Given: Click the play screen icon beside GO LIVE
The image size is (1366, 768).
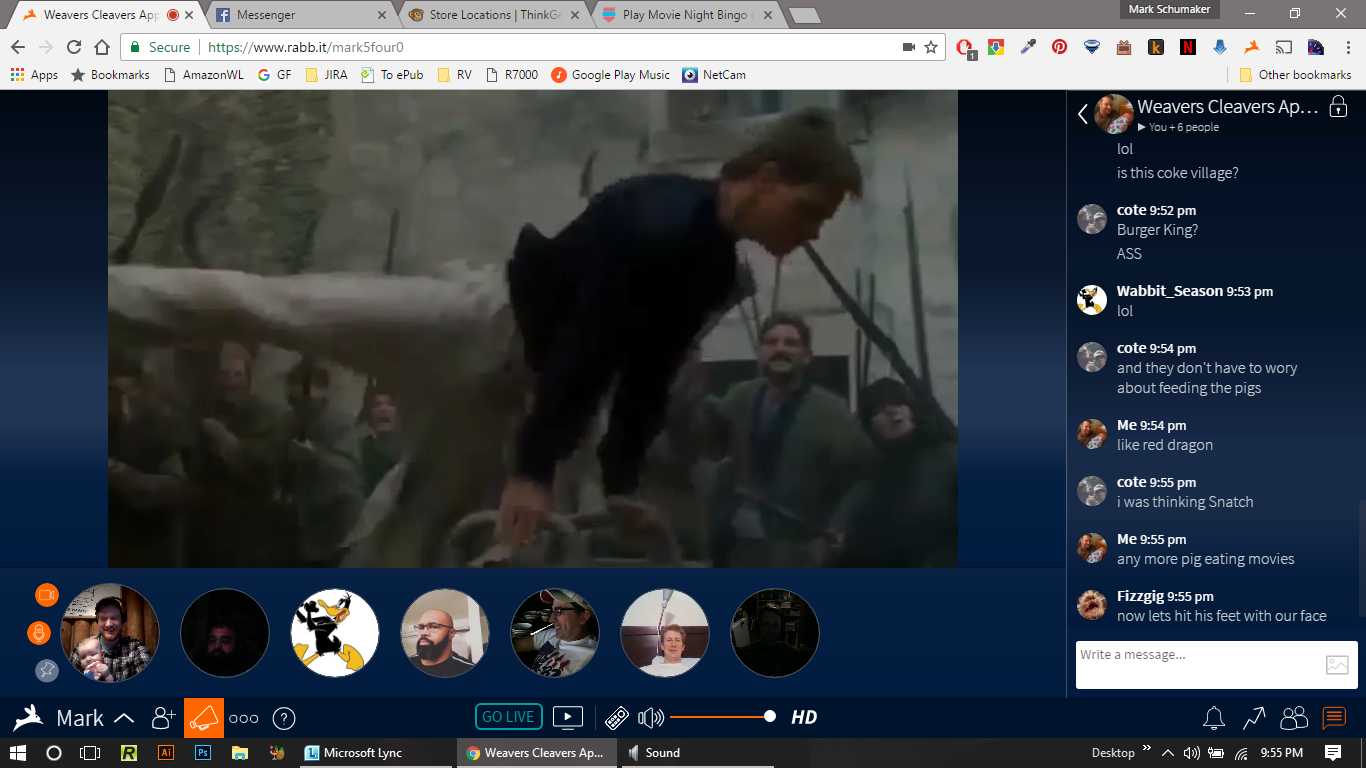Looking at the screenshot, I should [568, 717].
